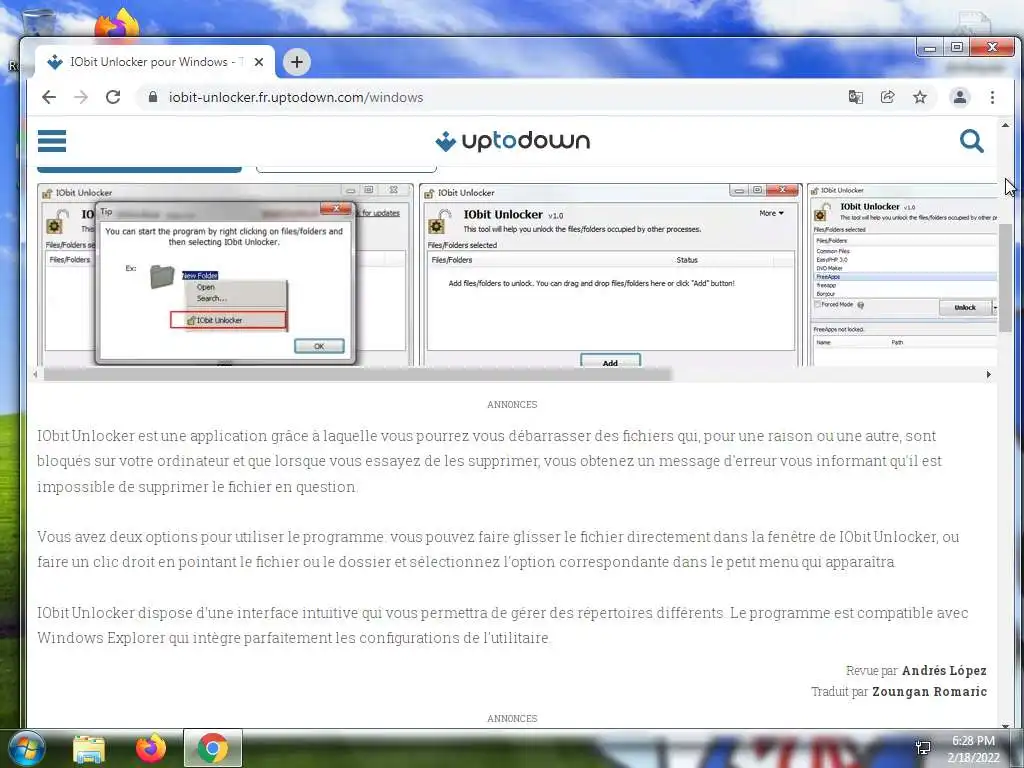Open Firefox from the taskbar
The width and height of the screenshot is (1024, 768).
151,749
